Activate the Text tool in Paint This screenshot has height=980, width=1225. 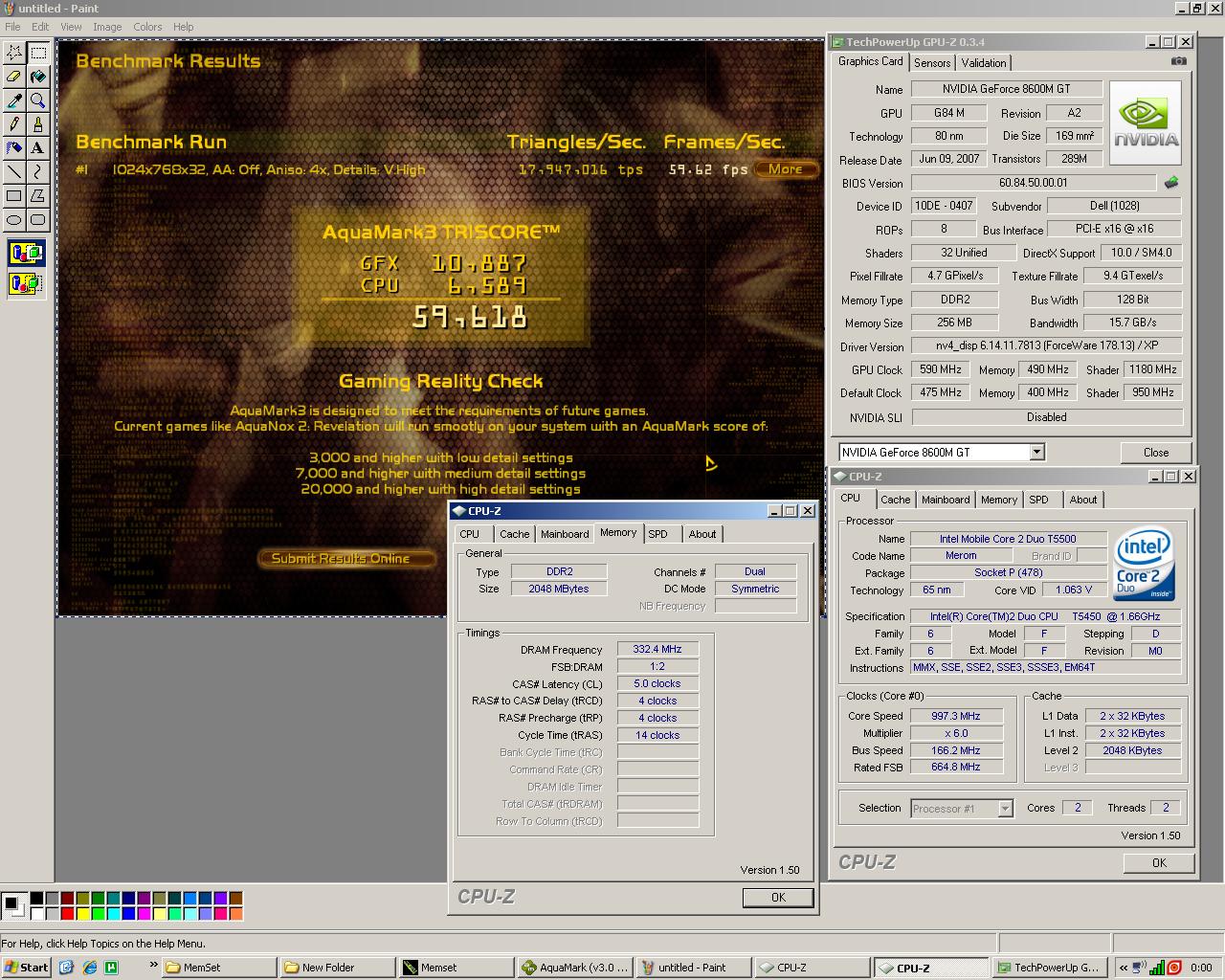(x=38, y=148)
